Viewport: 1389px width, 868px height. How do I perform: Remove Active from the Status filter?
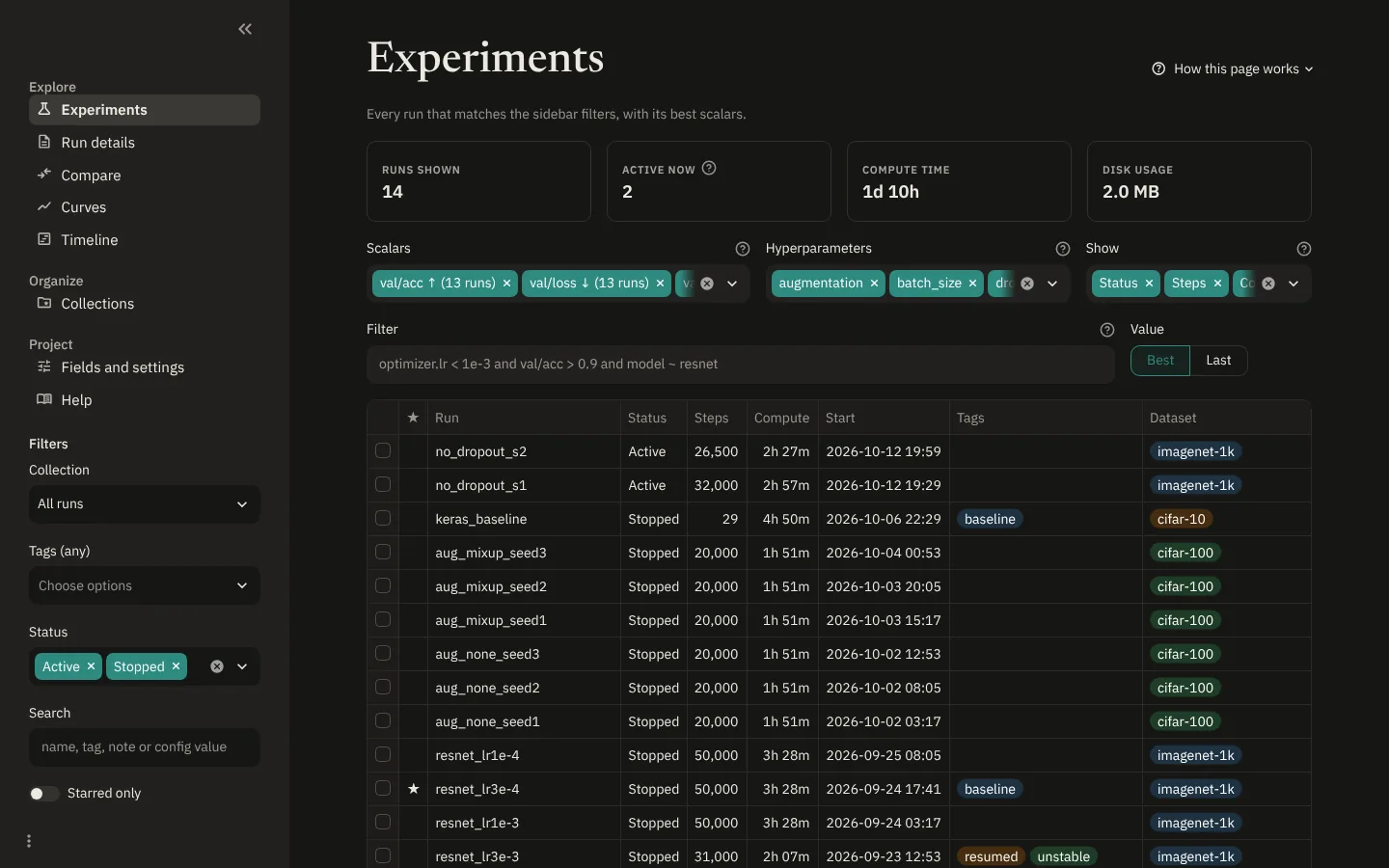[92, 666]
